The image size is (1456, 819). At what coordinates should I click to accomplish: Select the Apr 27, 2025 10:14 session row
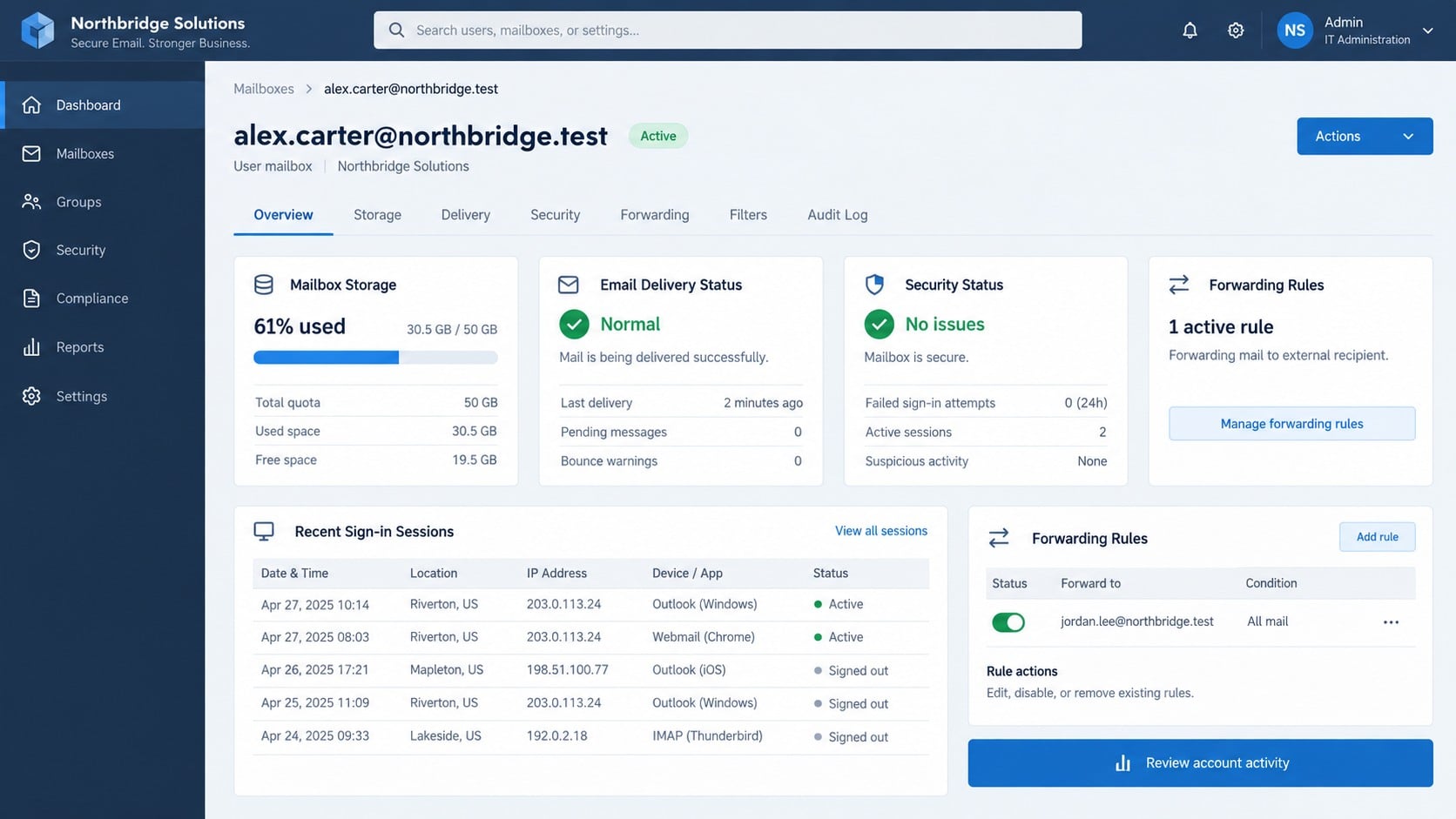pyautogui.click(x=590, y=605)
